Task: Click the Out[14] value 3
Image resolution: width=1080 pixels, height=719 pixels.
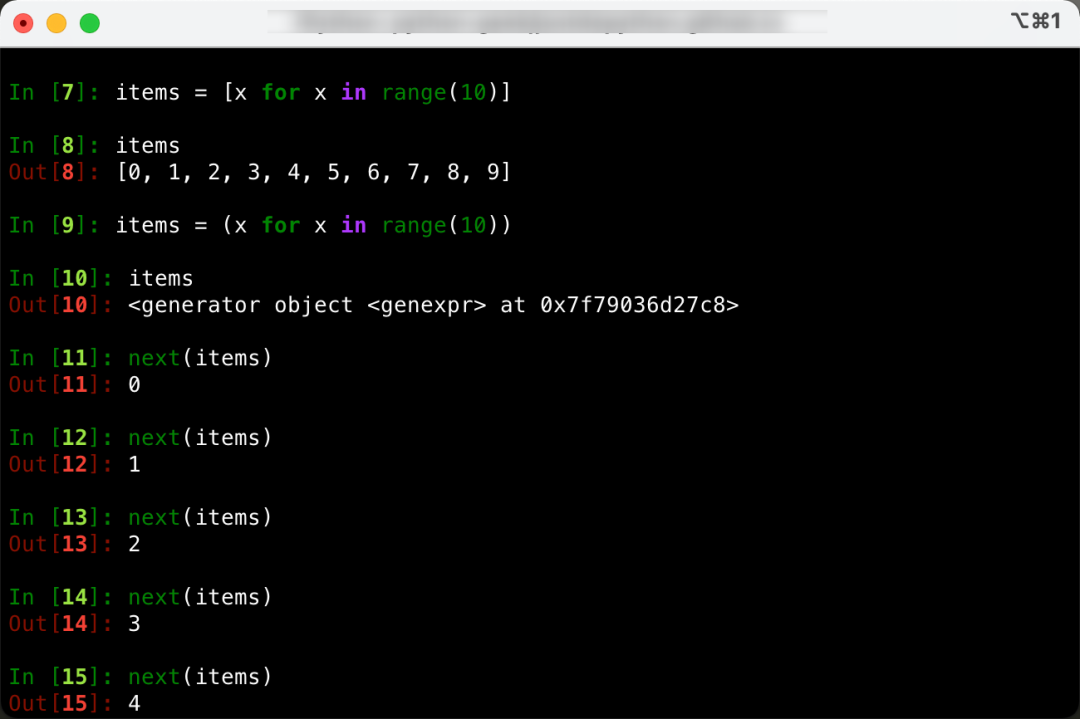Action: [x=134, y=624]
